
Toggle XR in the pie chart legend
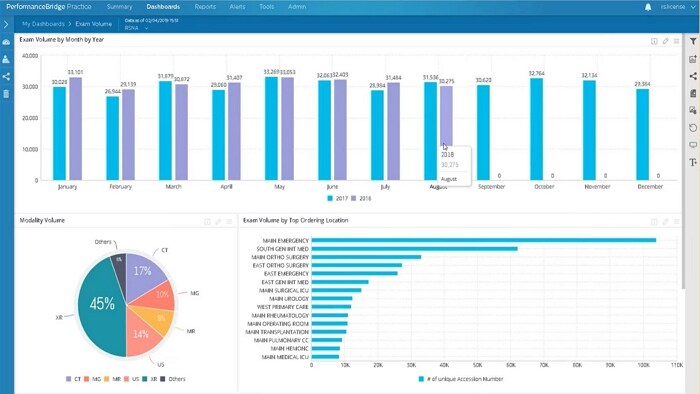150,379
